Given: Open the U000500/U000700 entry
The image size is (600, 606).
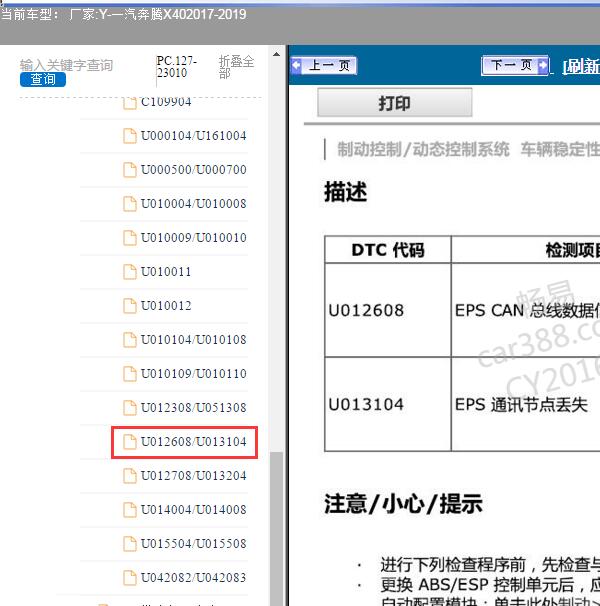Looking at the screenshot, I should (x=193, y=170).
